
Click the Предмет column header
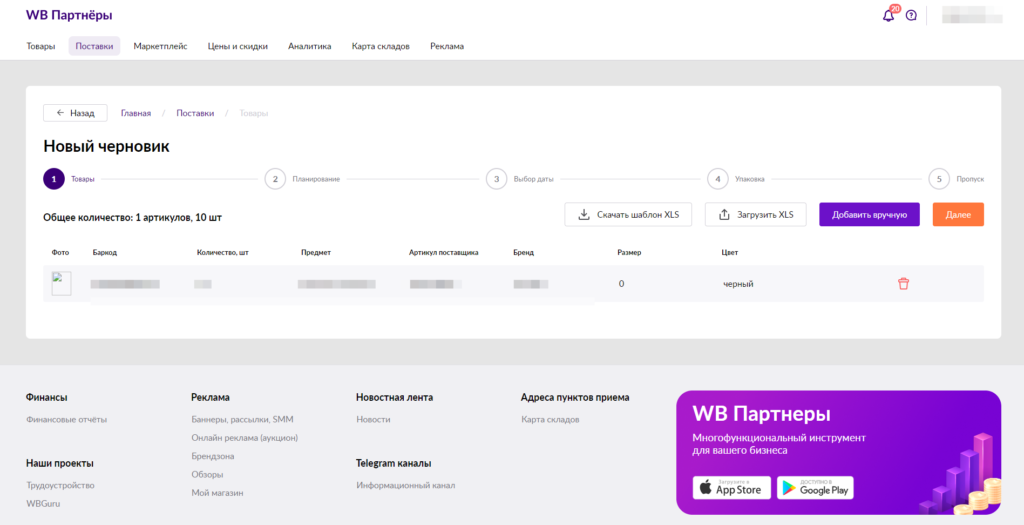click(x=316, y=252)
